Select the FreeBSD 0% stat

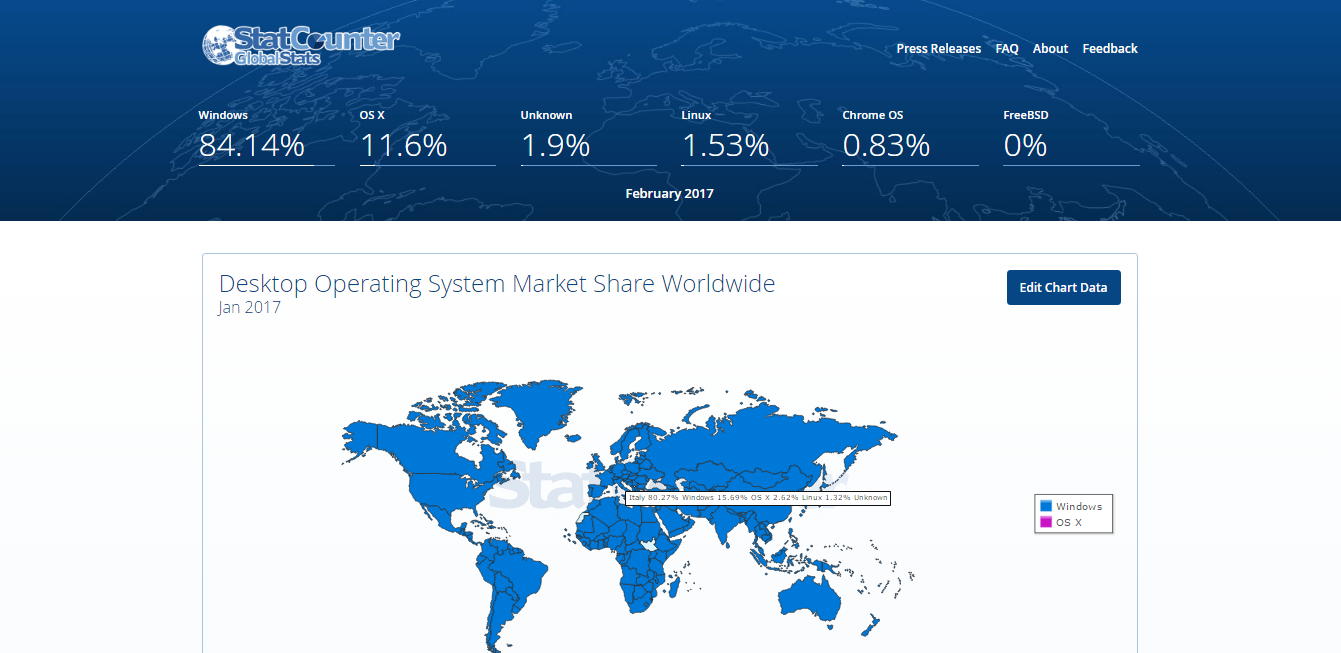click(x=1071, y=137)
